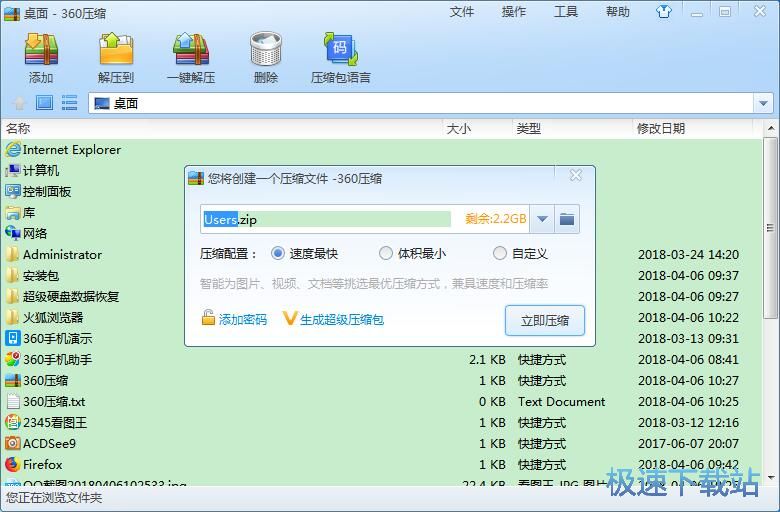Click the lock icon beside 添加密码
Image resolution: width=780 pixels, height=512 pixels.
(x=208, y=318)
